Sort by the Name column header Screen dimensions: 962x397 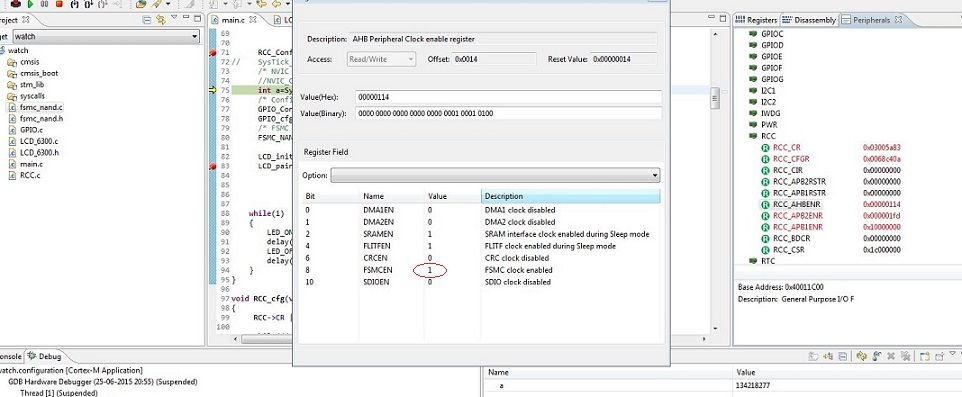(391, 196)
